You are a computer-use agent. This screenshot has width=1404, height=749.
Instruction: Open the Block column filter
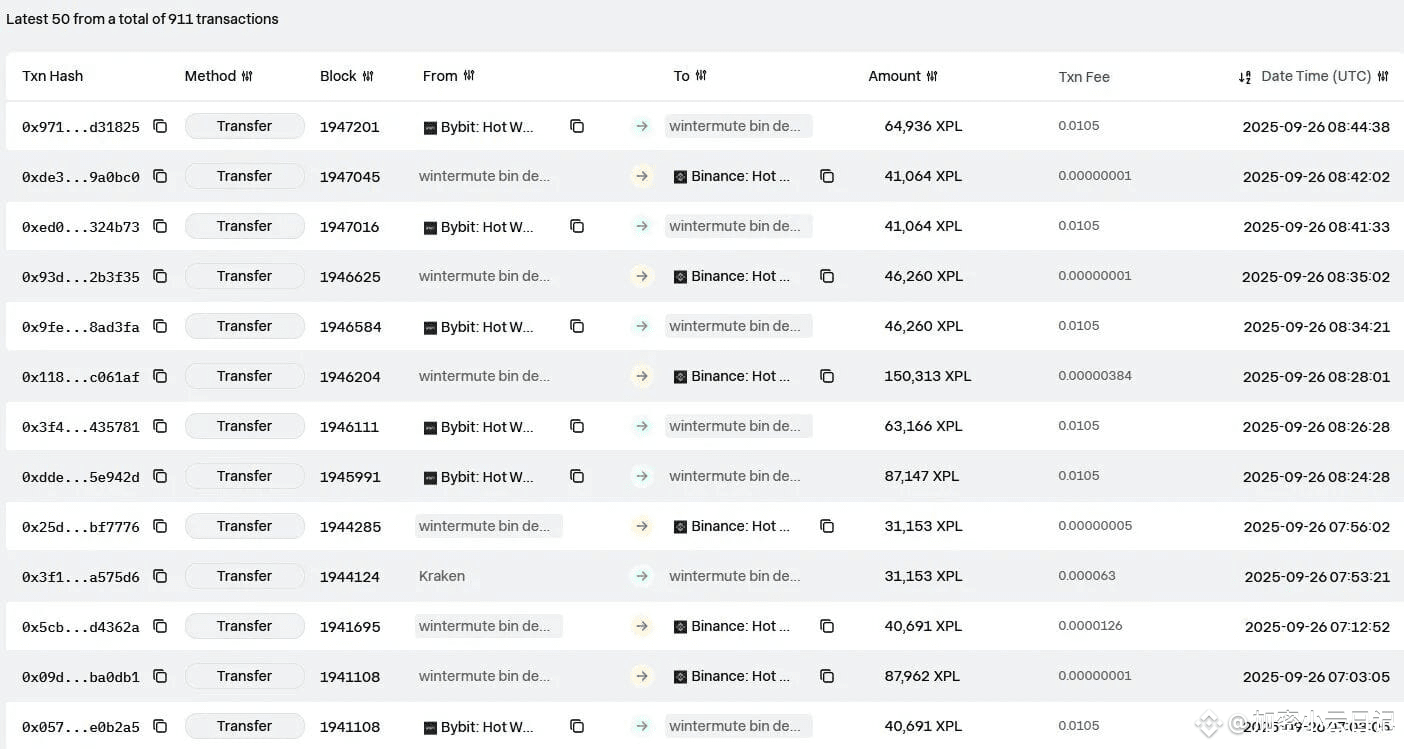pyautogui.click(x=368, y=76)
